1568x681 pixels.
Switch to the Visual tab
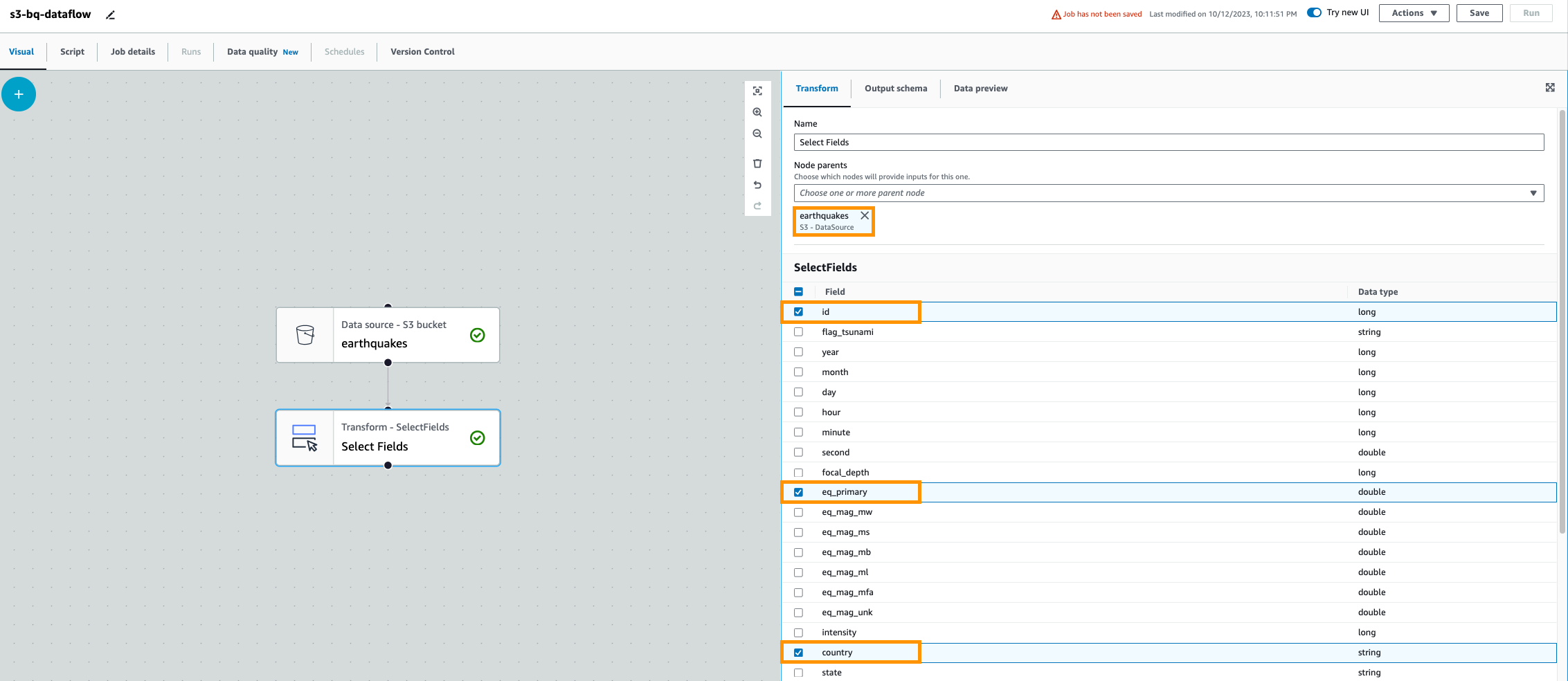tap(21, 52)
